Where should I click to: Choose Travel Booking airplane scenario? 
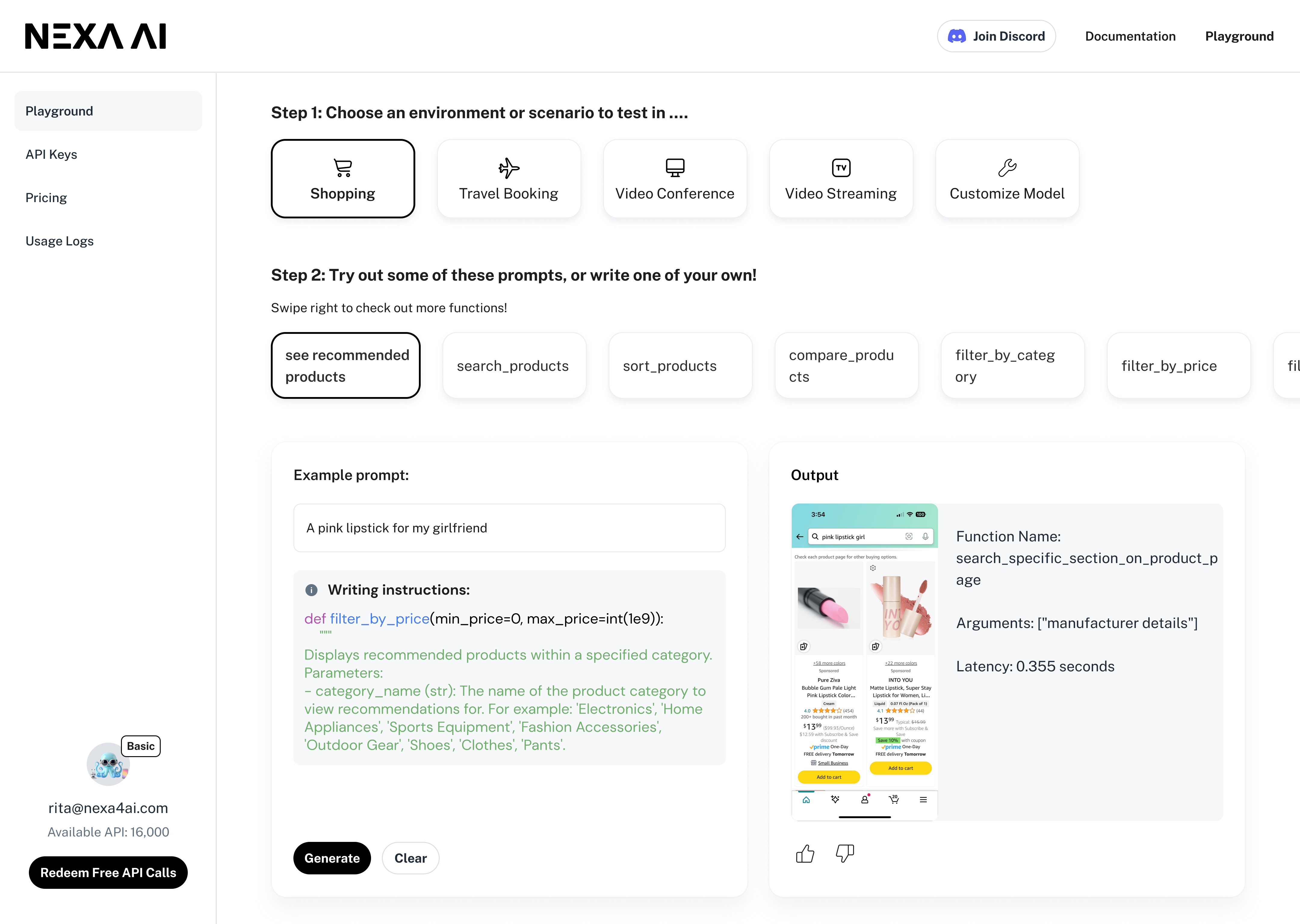509,179
